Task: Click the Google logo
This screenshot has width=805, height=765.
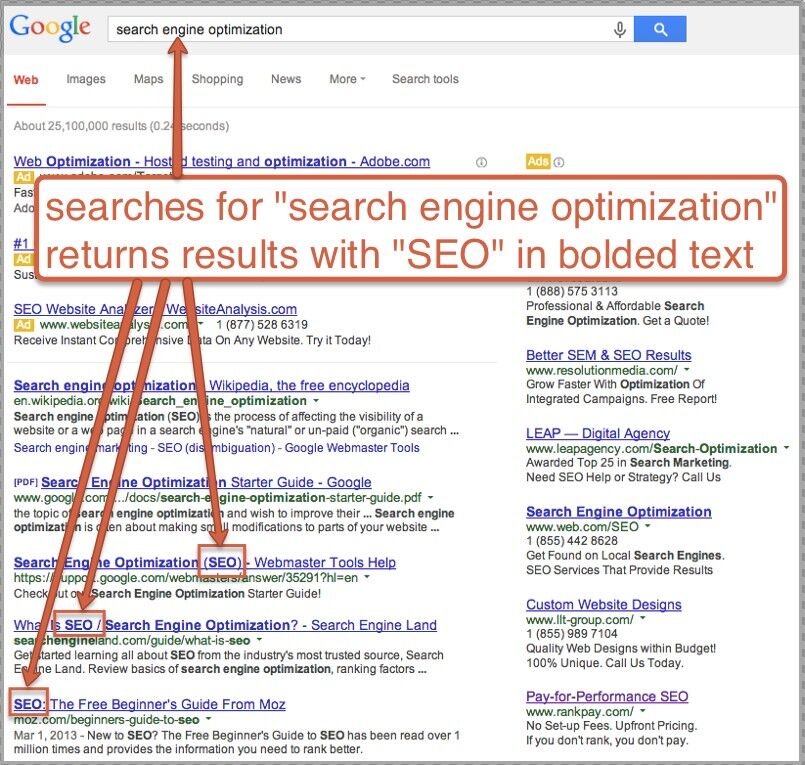Action: click(x=50, y=29)
